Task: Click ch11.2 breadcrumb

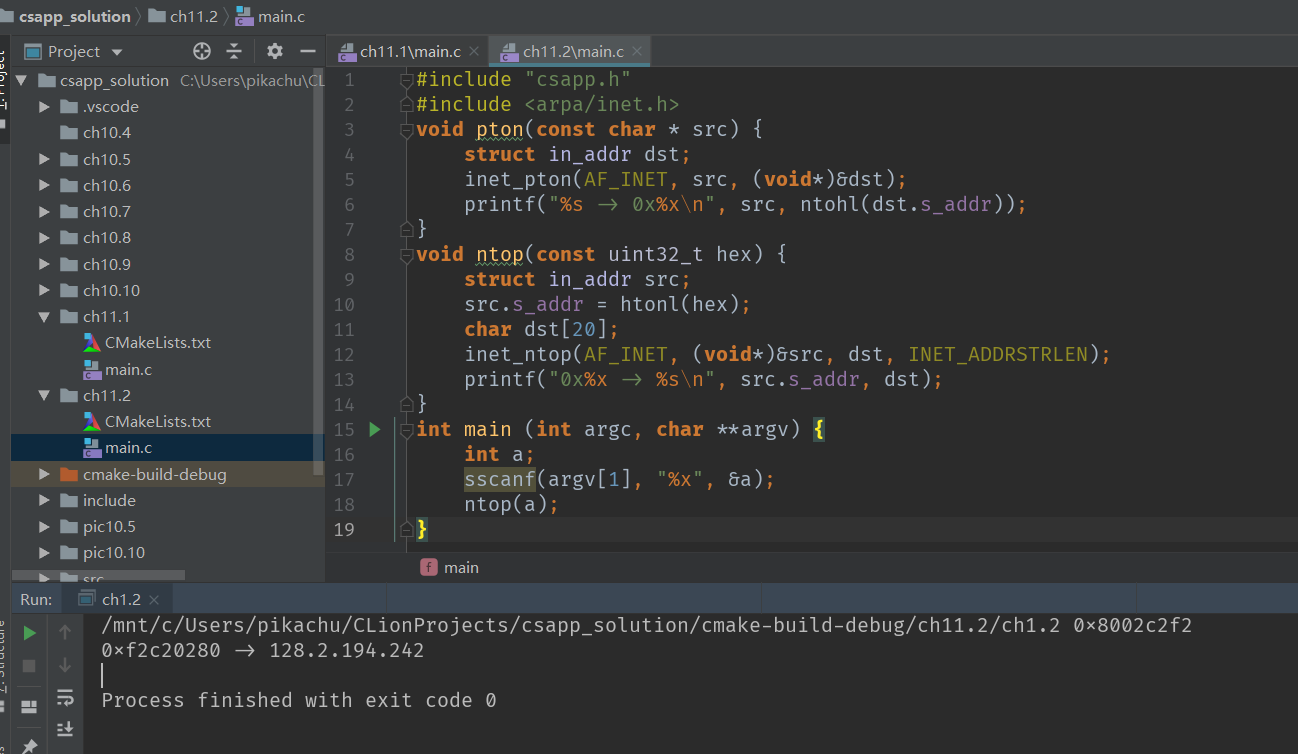Action: pyautogui.click(x=182, y=16)
